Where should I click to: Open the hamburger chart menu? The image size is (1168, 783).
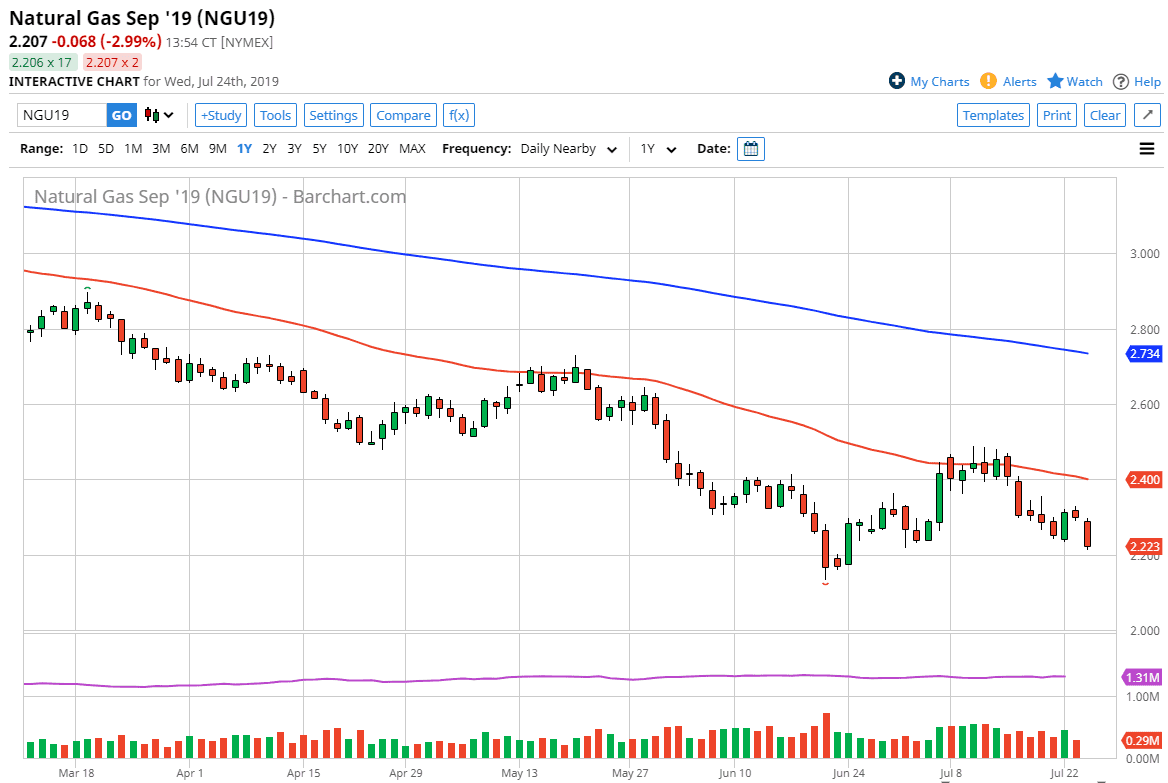pyautogui.click(x=1146, y=149)
